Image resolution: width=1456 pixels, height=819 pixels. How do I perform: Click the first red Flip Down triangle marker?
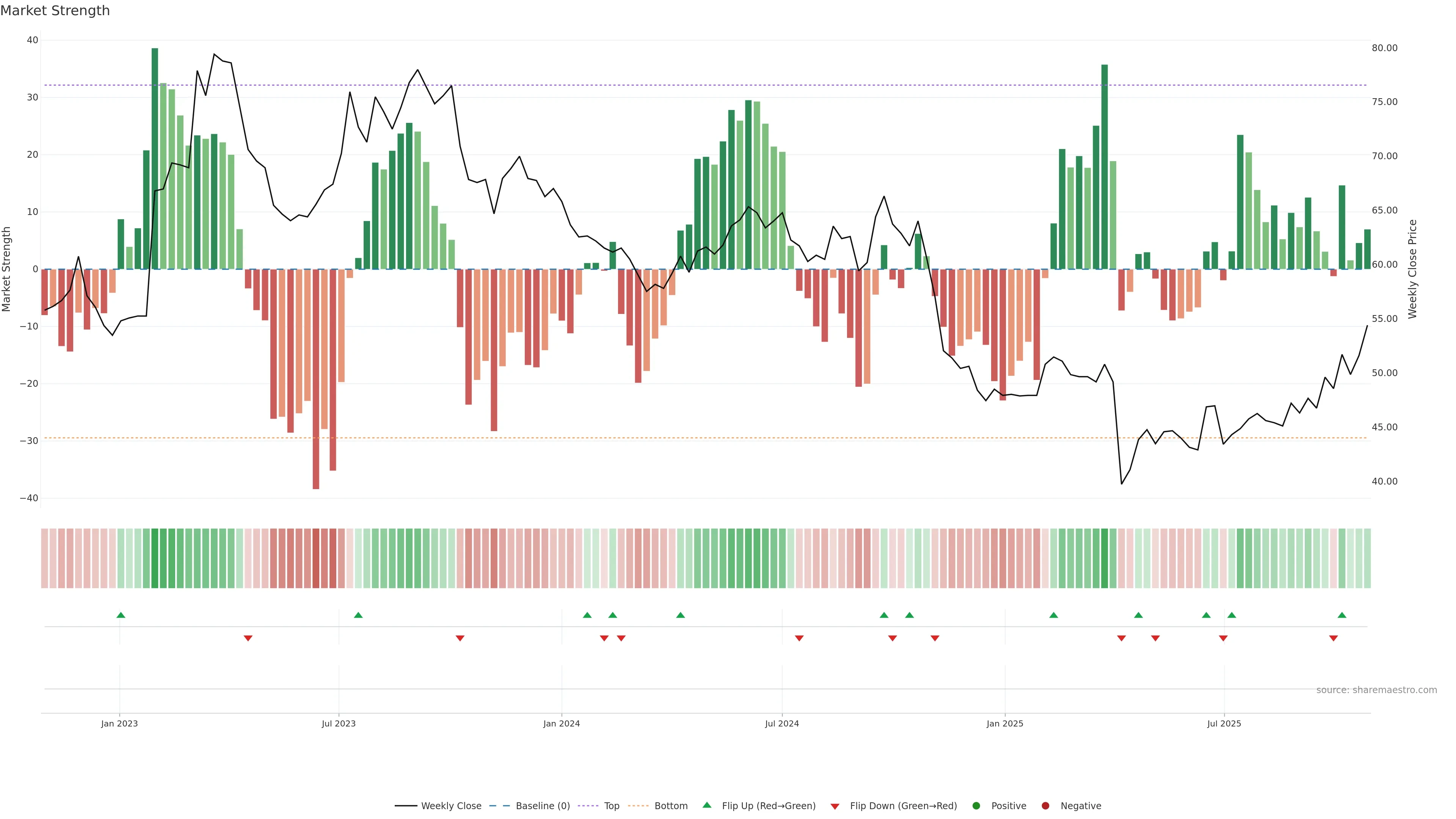248,638
